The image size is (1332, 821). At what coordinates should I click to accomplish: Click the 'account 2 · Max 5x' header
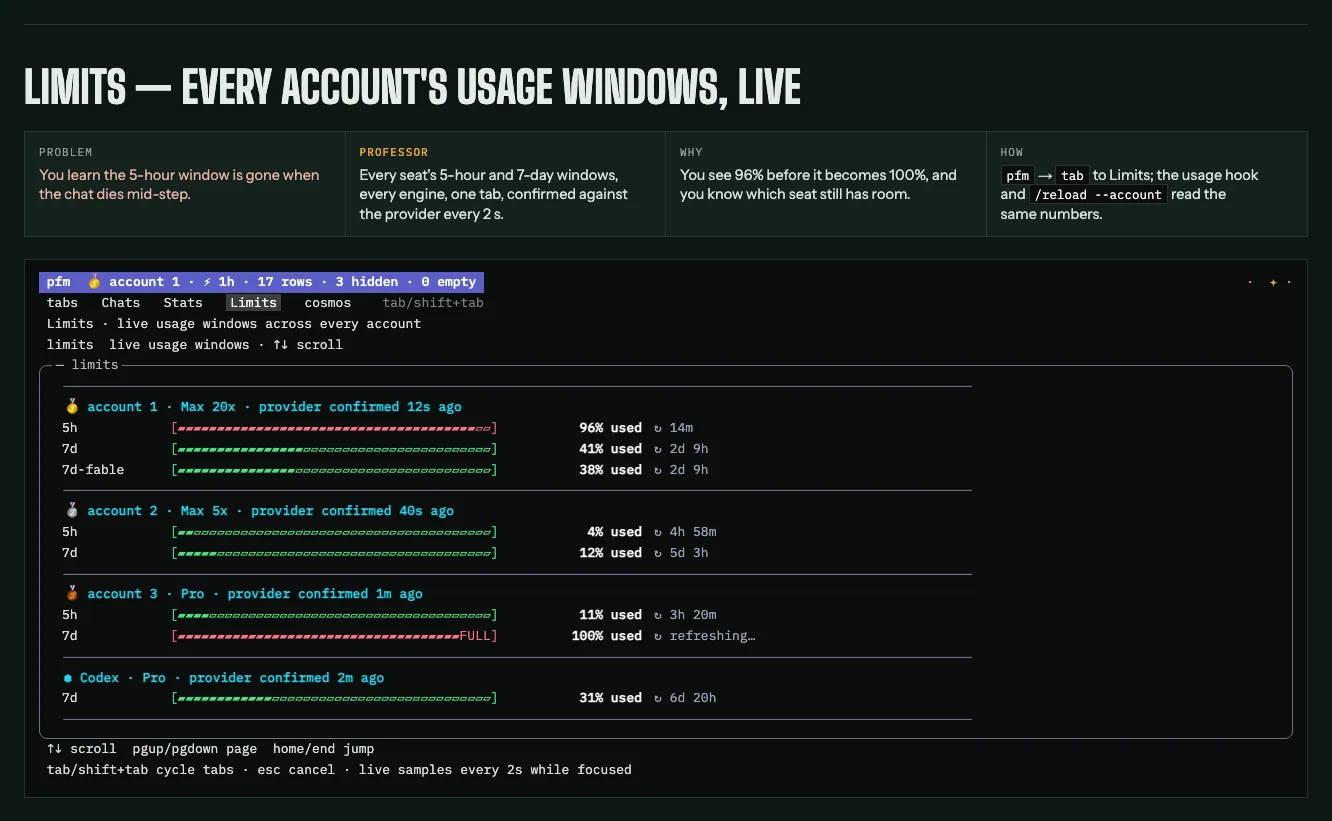point(157,511)
